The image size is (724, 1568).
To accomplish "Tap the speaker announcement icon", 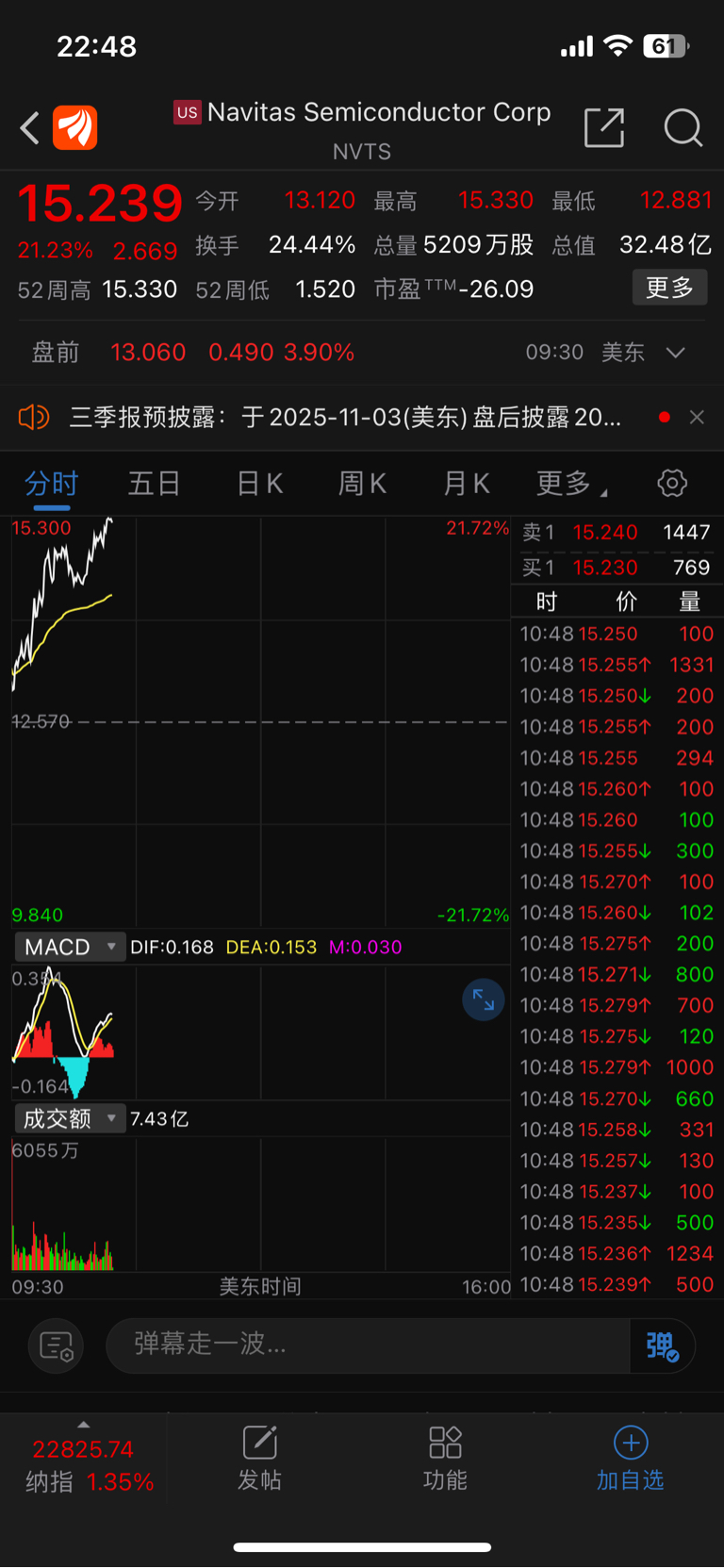I will coord(34,417).
